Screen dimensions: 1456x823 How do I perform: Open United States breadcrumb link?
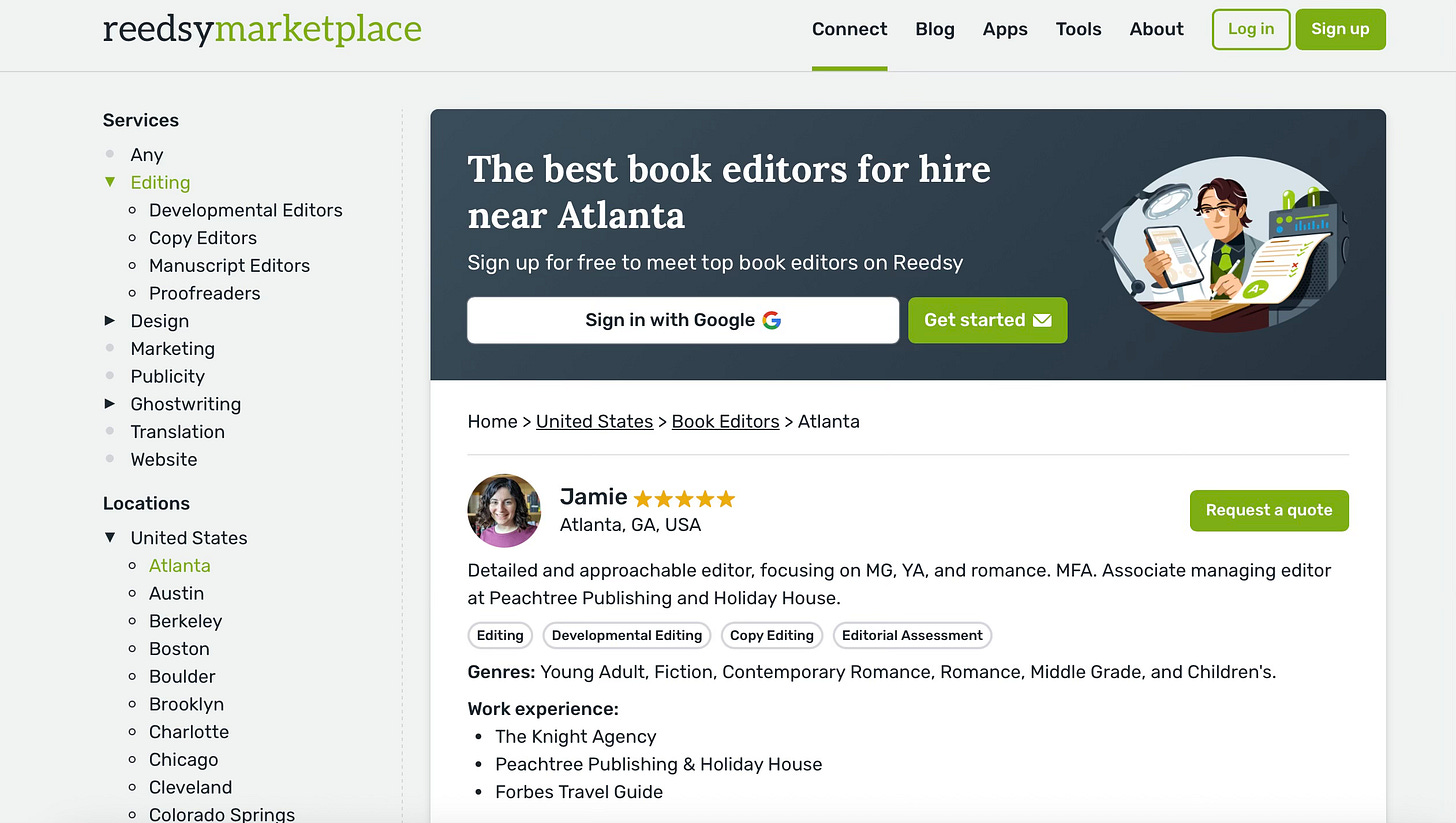594,422
